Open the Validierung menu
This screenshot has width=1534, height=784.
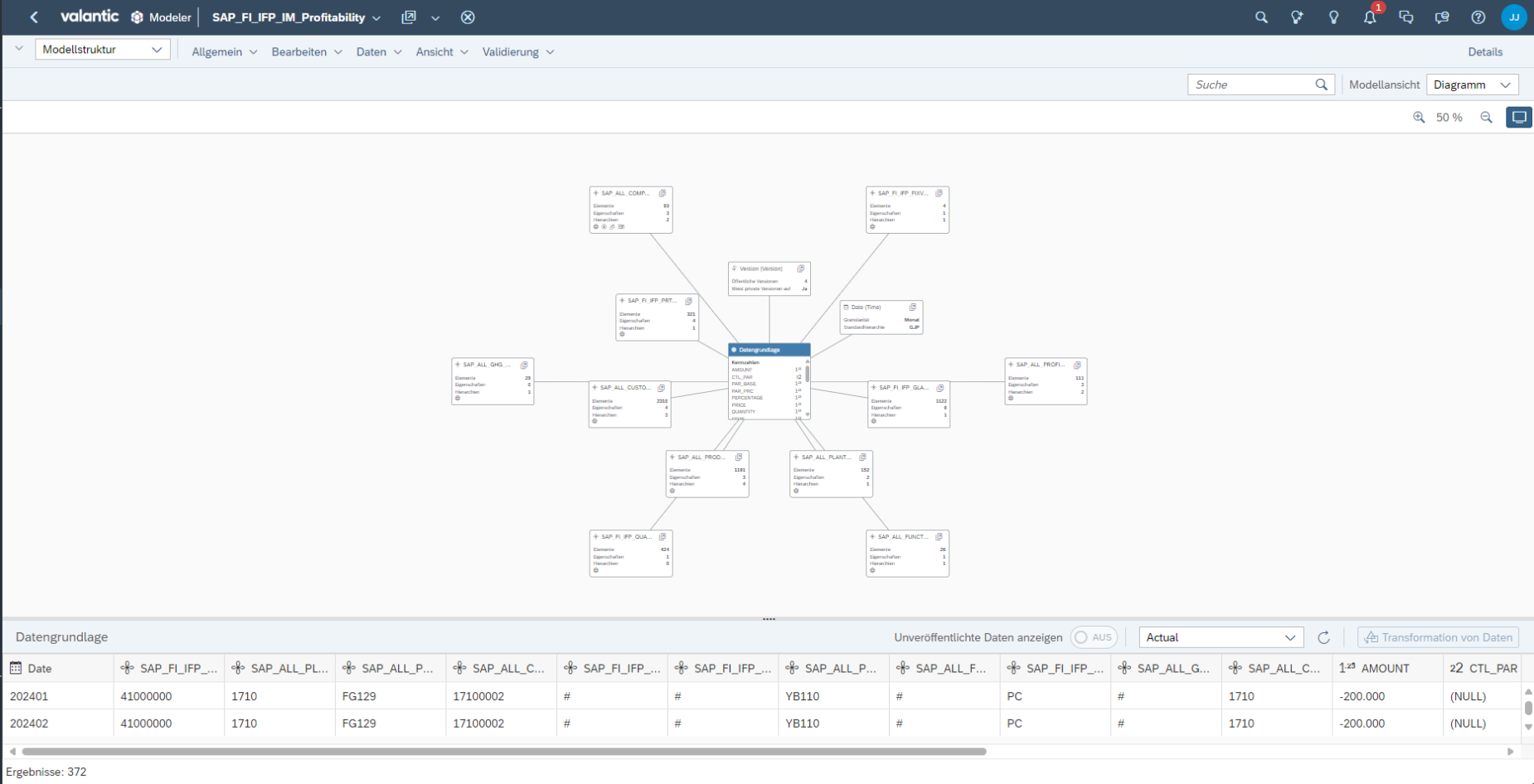tap(517, 52)
